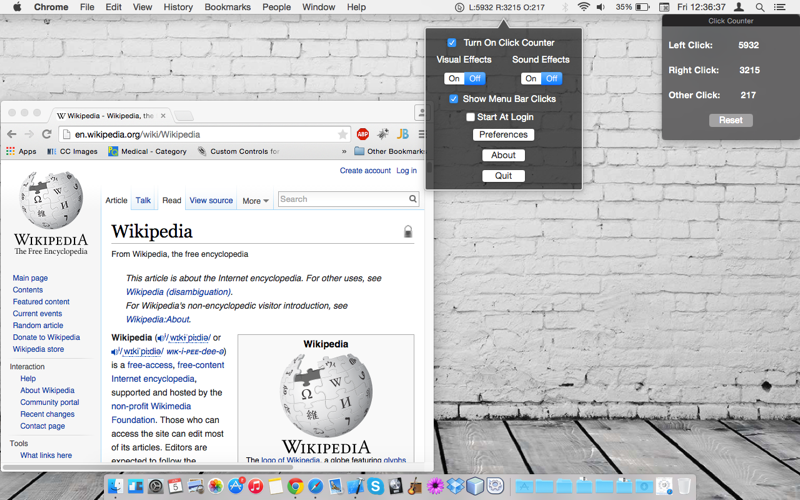Open Photos app in the dock
The image size is (800, 500).
click(215, 486)
